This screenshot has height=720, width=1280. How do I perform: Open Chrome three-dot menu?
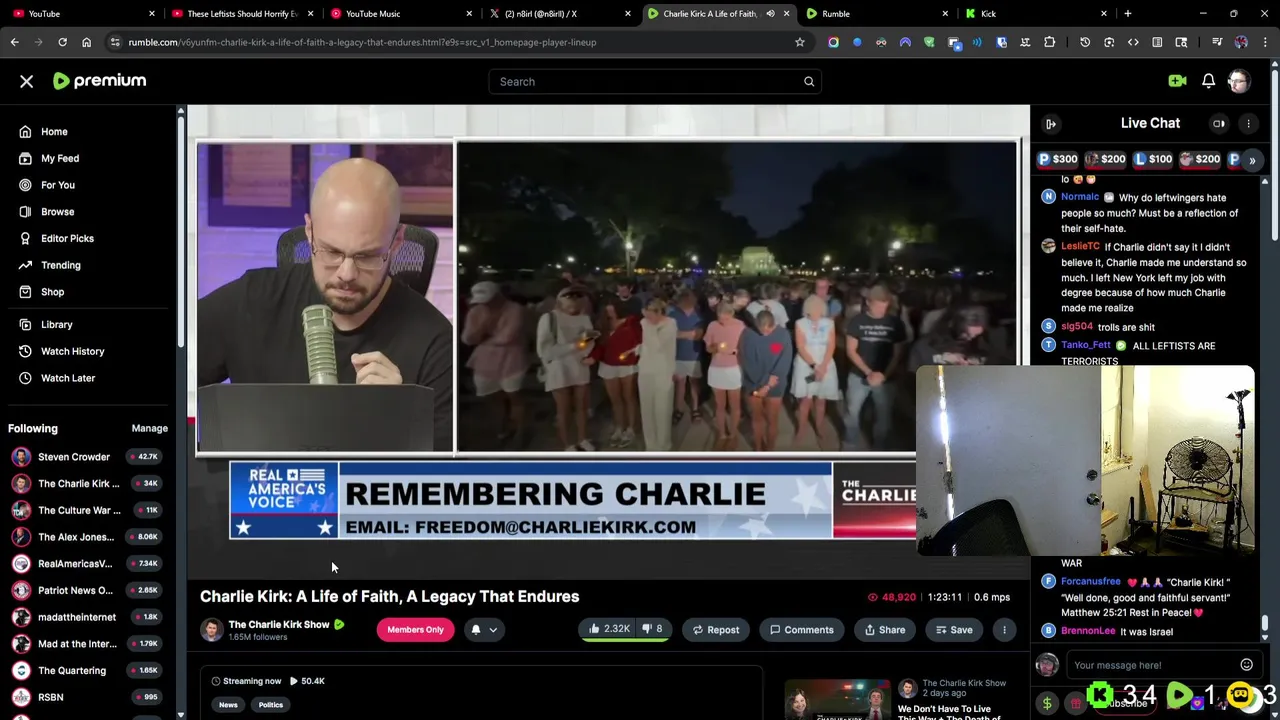1265,42
